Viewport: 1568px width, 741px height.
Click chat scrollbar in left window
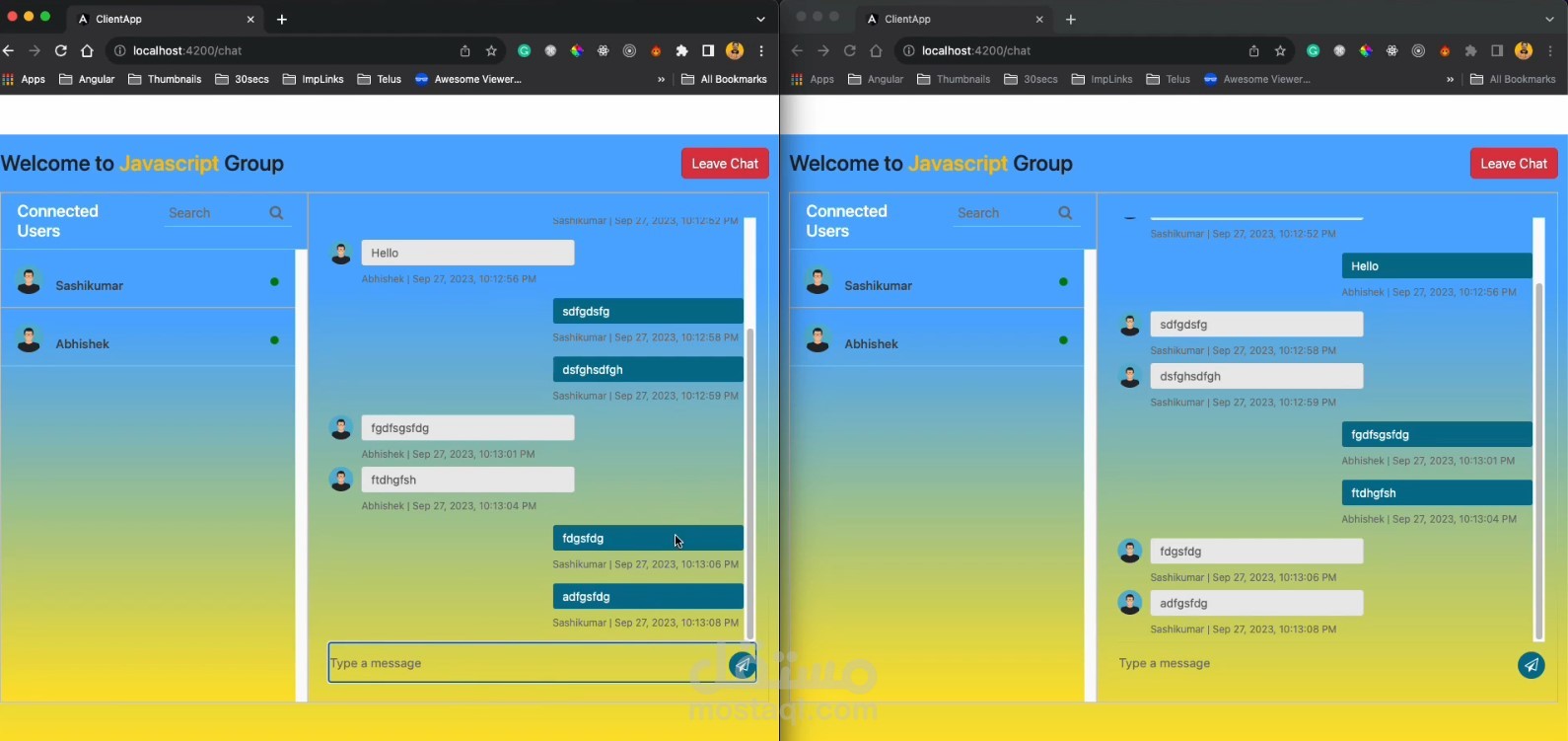749,483
